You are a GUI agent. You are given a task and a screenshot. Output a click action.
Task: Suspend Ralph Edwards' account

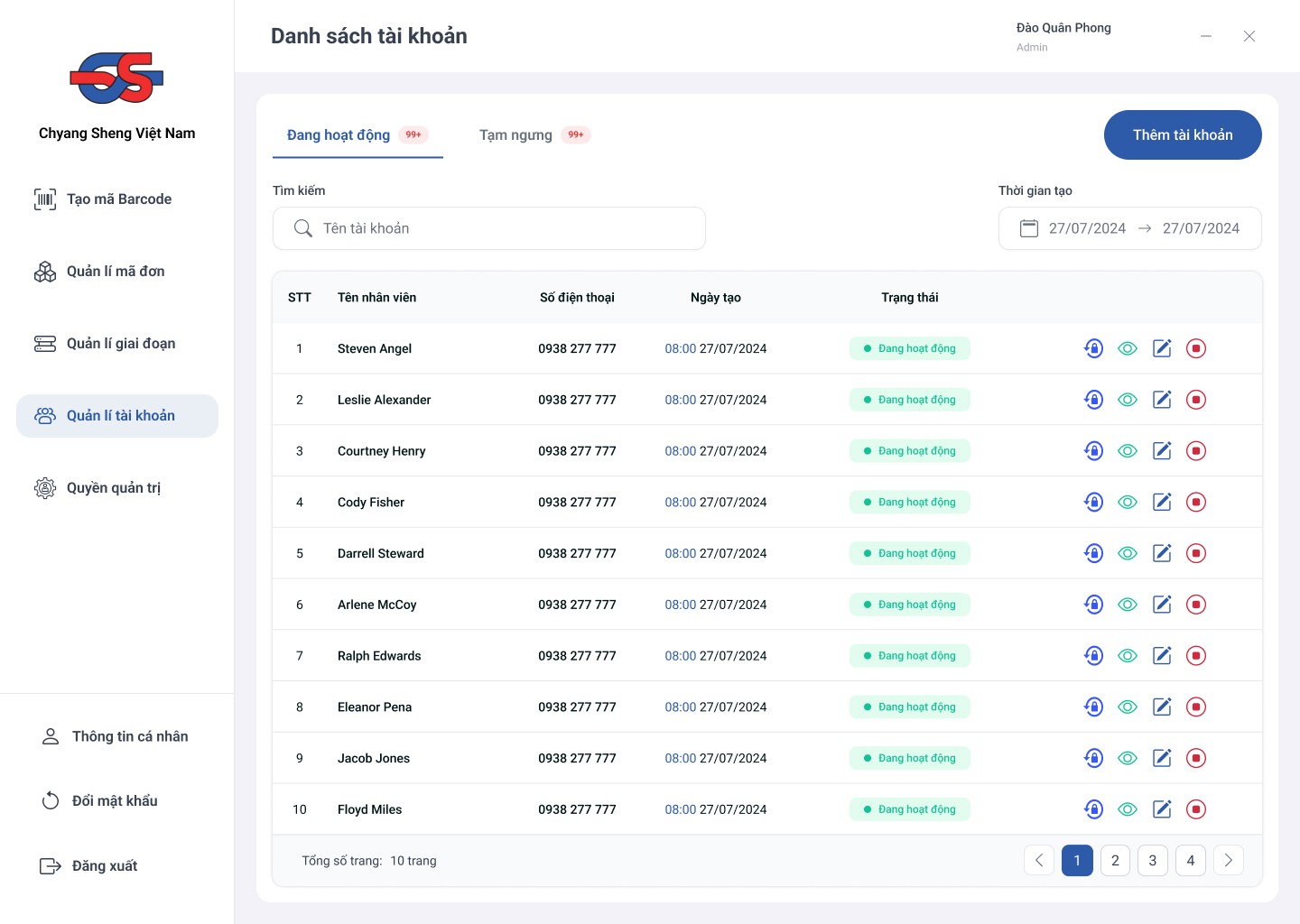[x=1196, y=656]
